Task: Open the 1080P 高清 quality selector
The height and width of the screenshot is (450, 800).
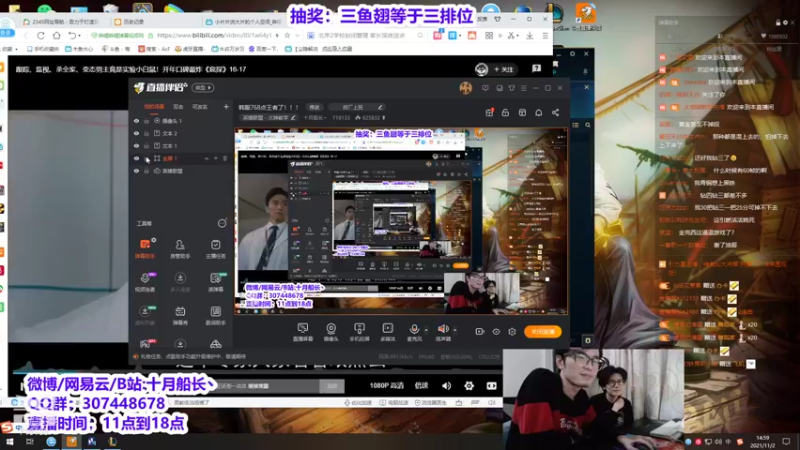Action: (387, 386)
